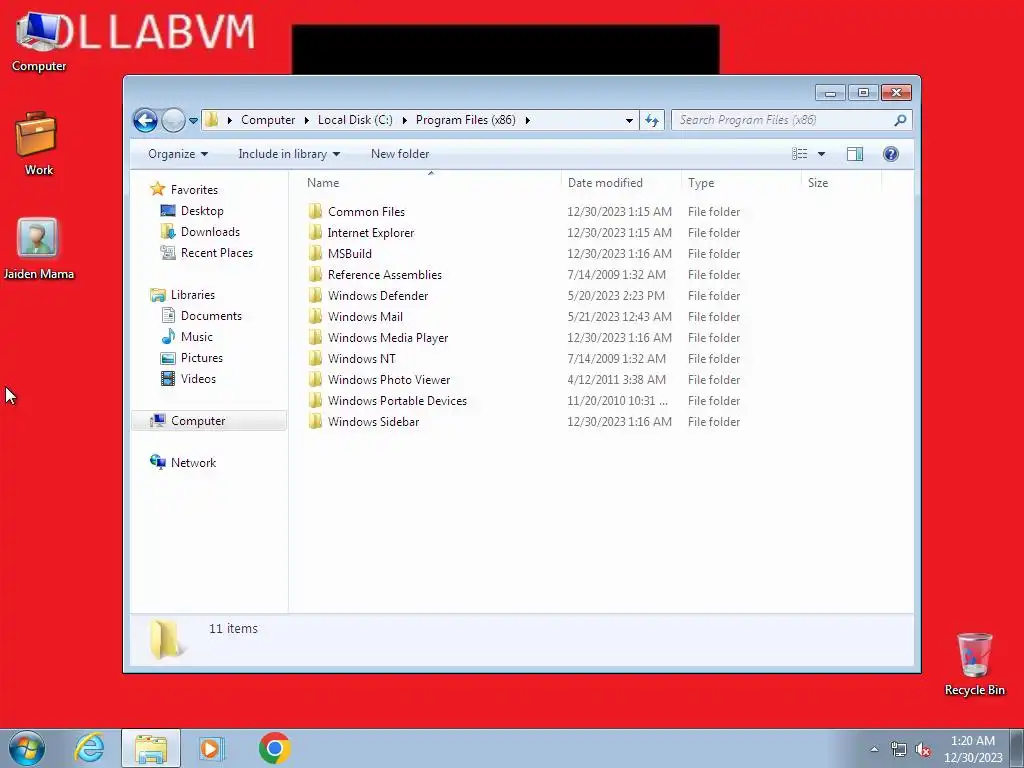Open Network in navigation pane
1024x768 pixels.
coord(193,462)
